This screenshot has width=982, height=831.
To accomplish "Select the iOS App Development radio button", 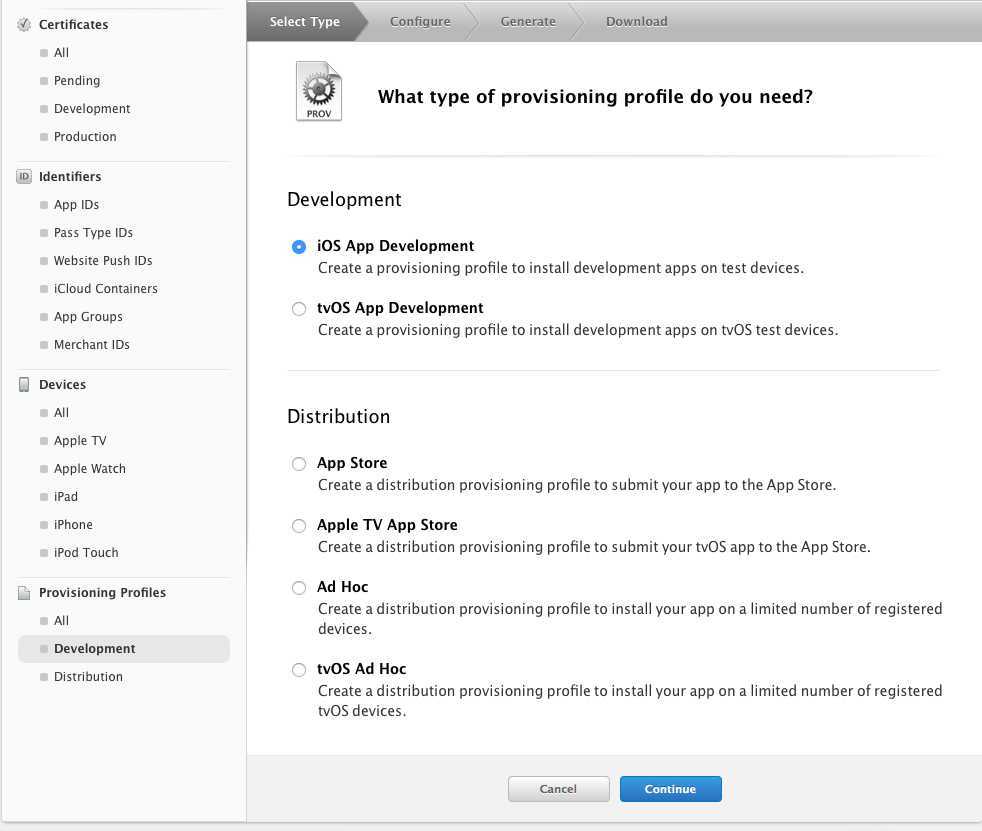I will coord(299,247).
